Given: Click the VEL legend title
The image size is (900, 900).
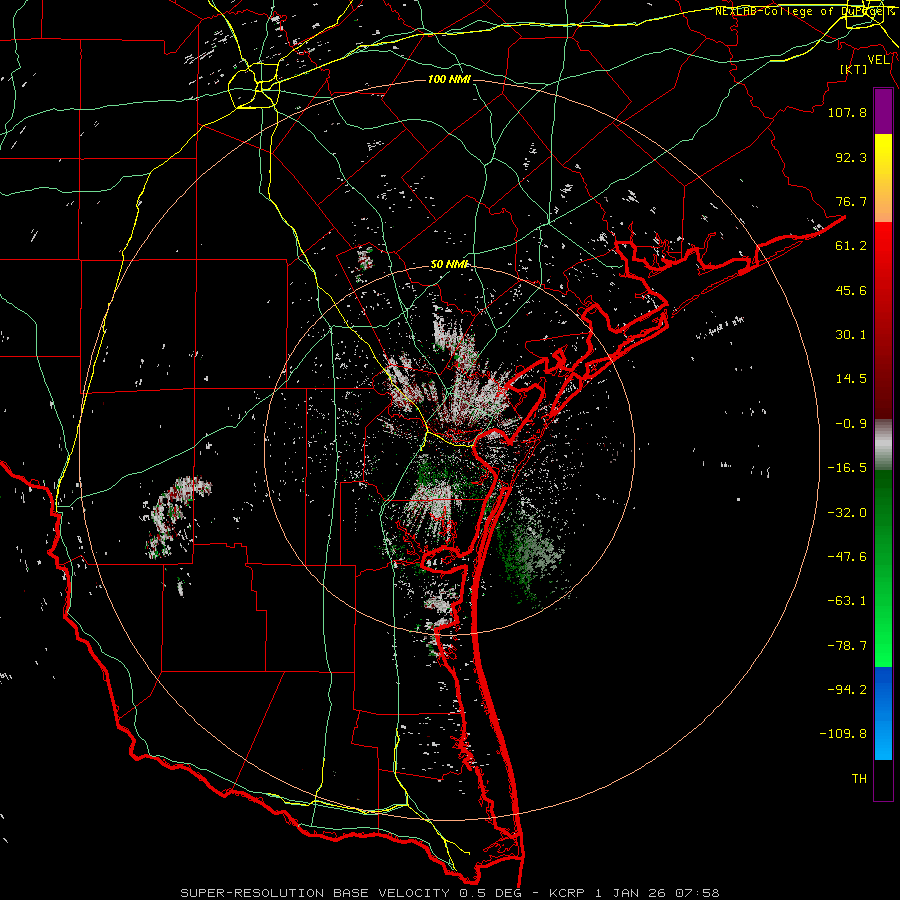Looking at the screenshot, I should pyautogui.click(x=878, y=60).
